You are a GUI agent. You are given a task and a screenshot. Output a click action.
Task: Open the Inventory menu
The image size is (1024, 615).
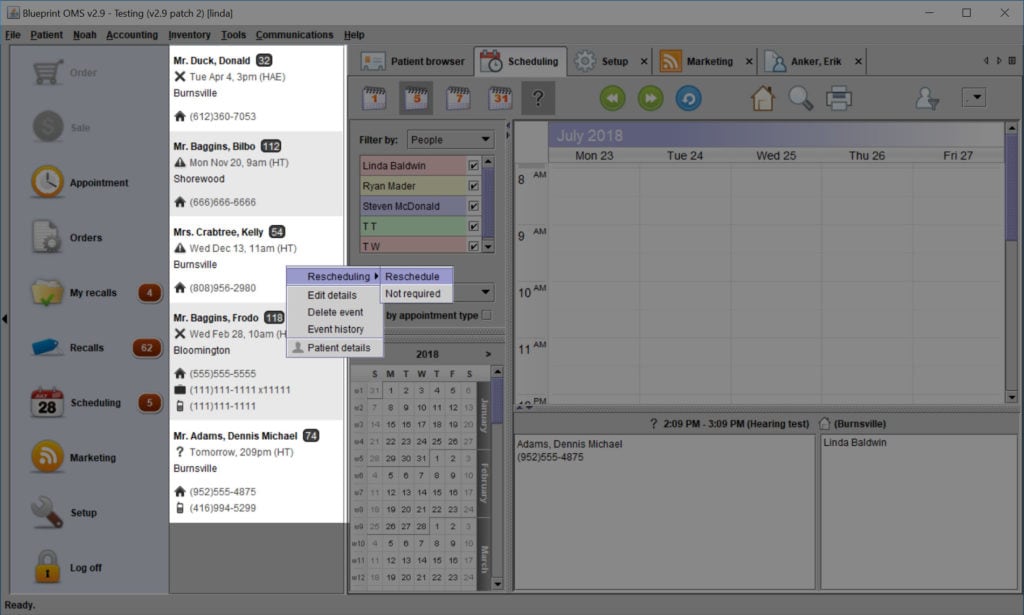(189, 35)
